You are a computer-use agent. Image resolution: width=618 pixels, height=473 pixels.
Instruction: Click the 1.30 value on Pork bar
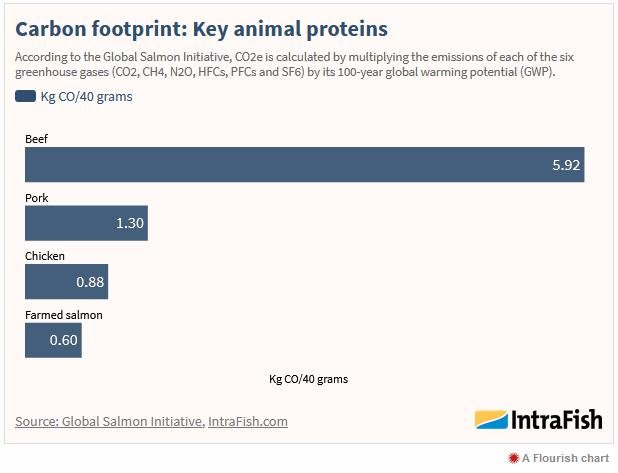coord(130,223)
